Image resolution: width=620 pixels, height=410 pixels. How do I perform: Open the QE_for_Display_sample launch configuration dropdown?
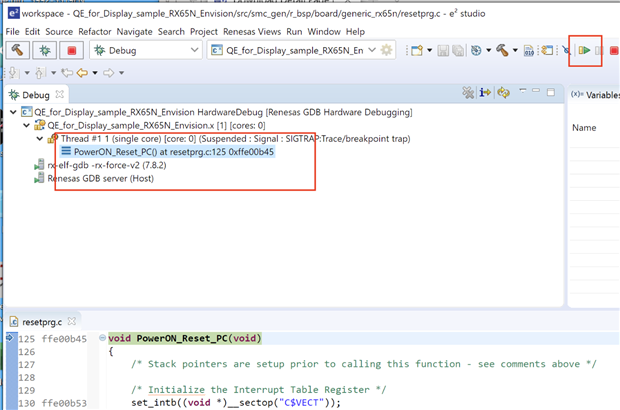pyautogui.click(x=372, y=50)
